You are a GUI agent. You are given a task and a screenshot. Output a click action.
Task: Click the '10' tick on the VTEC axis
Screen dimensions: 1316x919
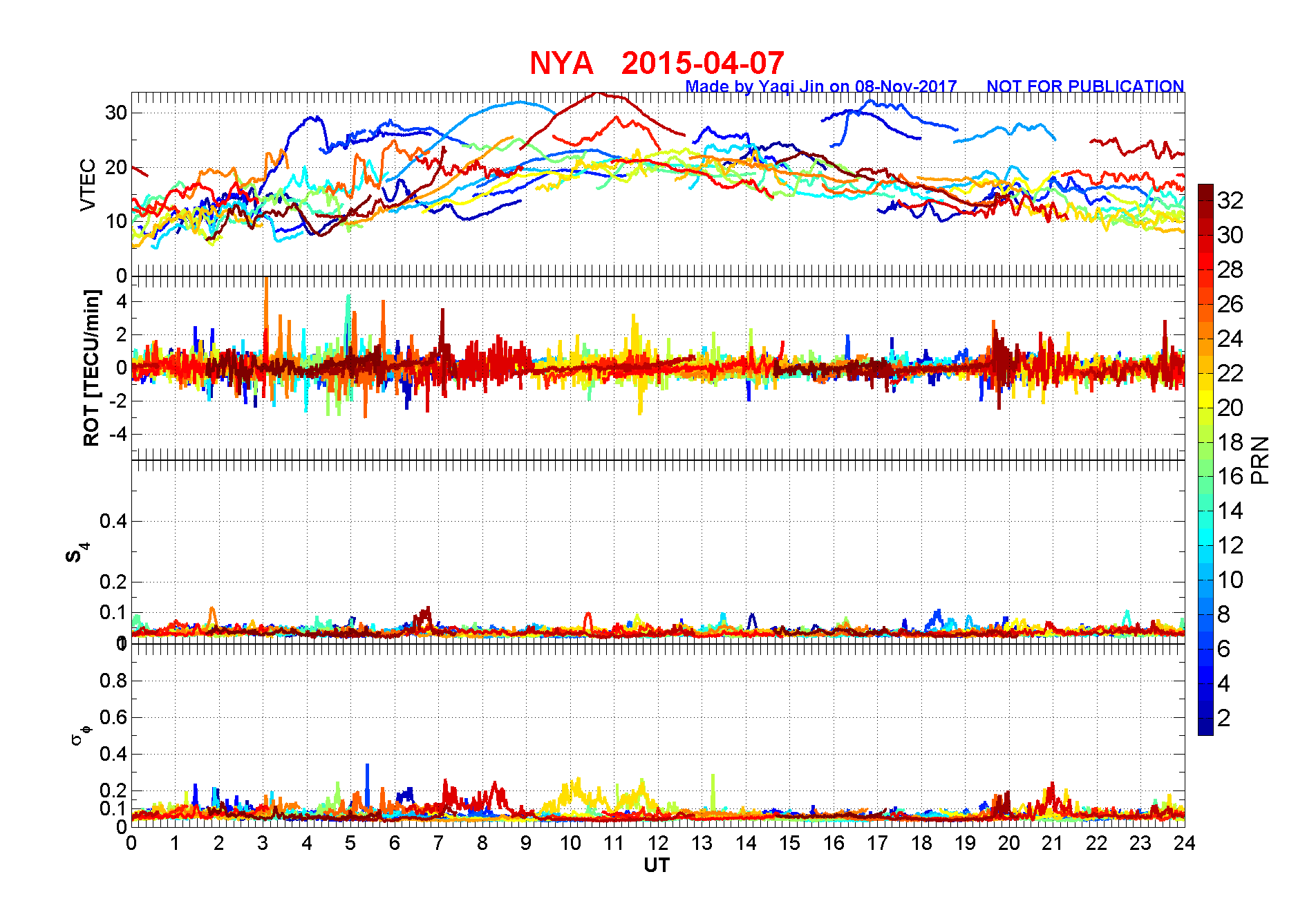point(116,221)
